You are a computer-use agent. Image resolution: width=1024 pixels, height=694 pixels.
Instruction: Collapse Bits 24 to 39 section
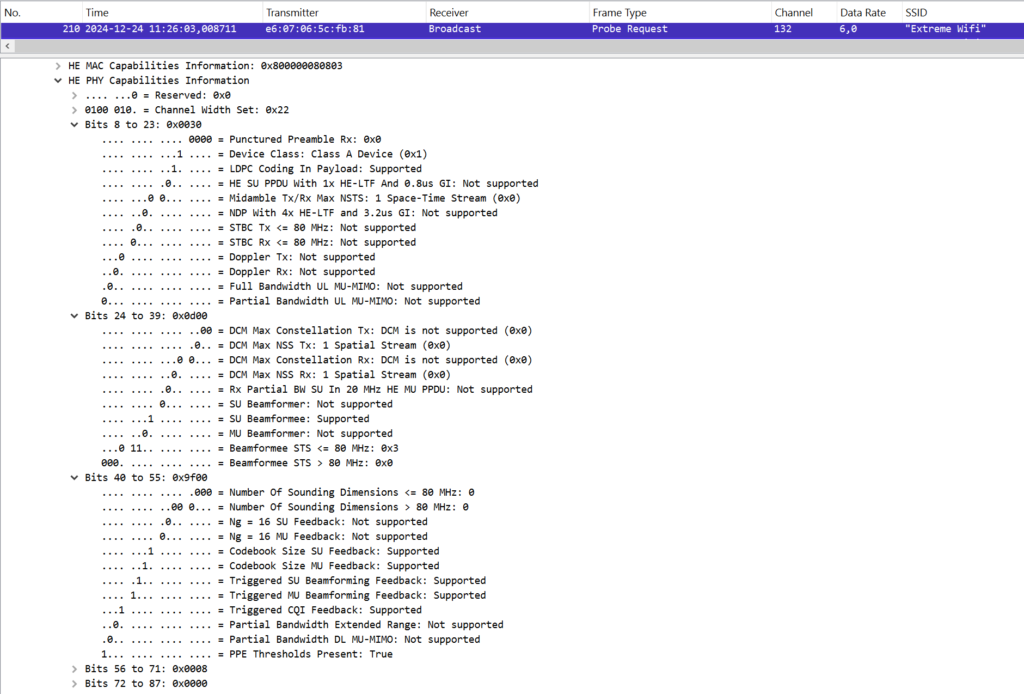(74, 316)
